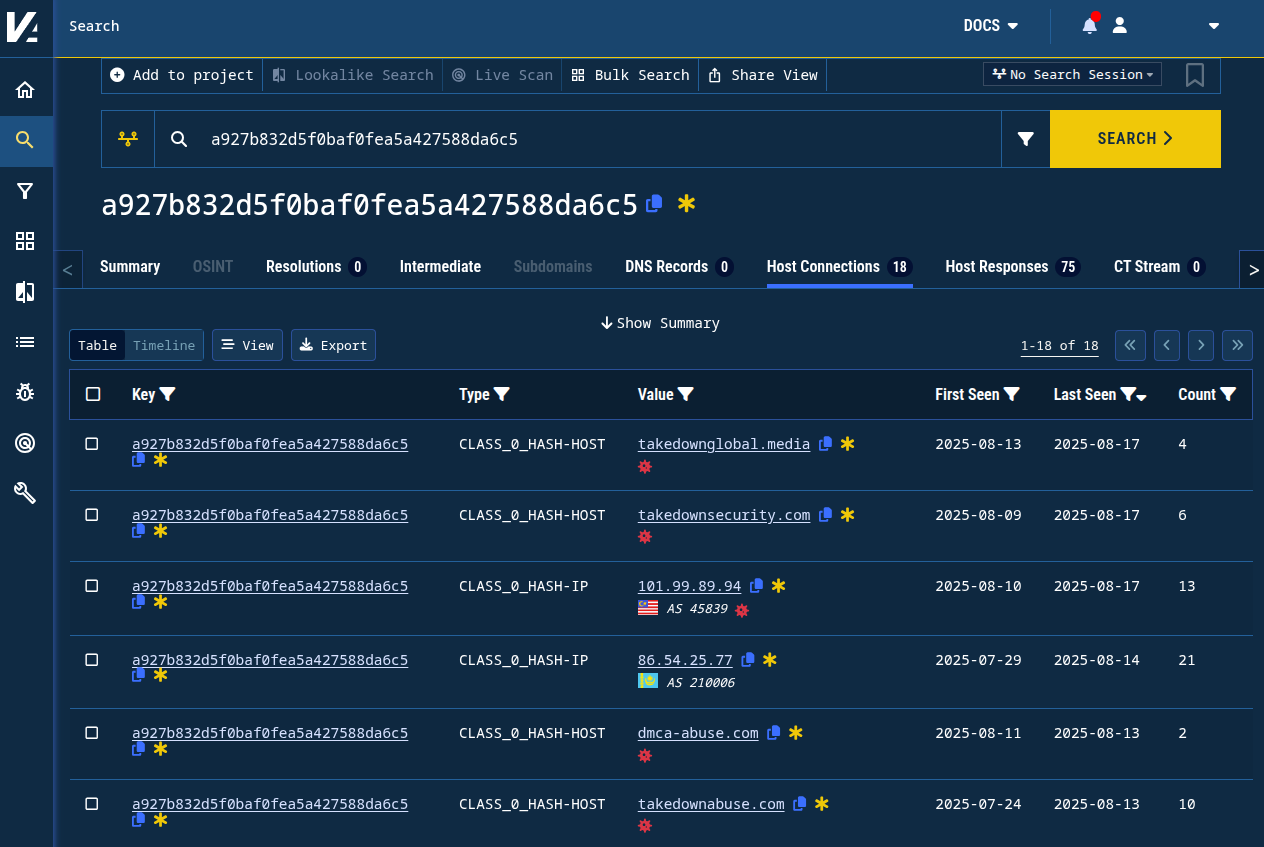
Task: Open Bulk Search
Action: (631, 75)
